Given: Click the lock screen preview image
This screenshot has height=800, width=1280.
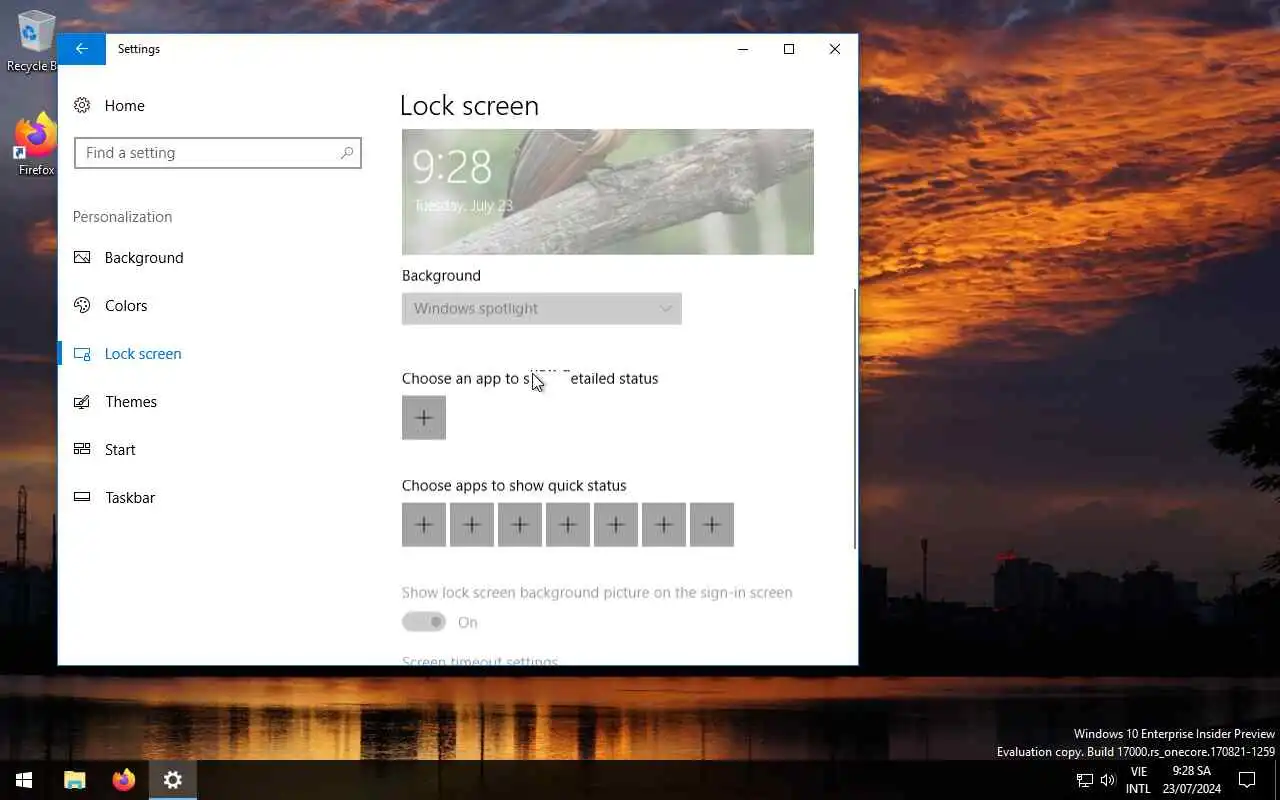Looking at the screenshot, I should 608,192.
